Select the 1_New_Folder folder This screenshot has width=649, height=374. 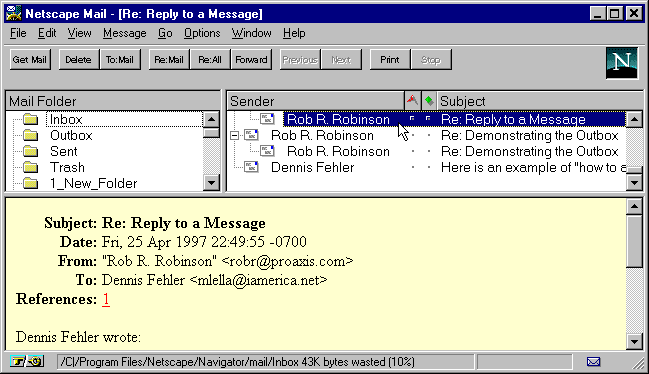pyautogui.click(x=94, y=183)
